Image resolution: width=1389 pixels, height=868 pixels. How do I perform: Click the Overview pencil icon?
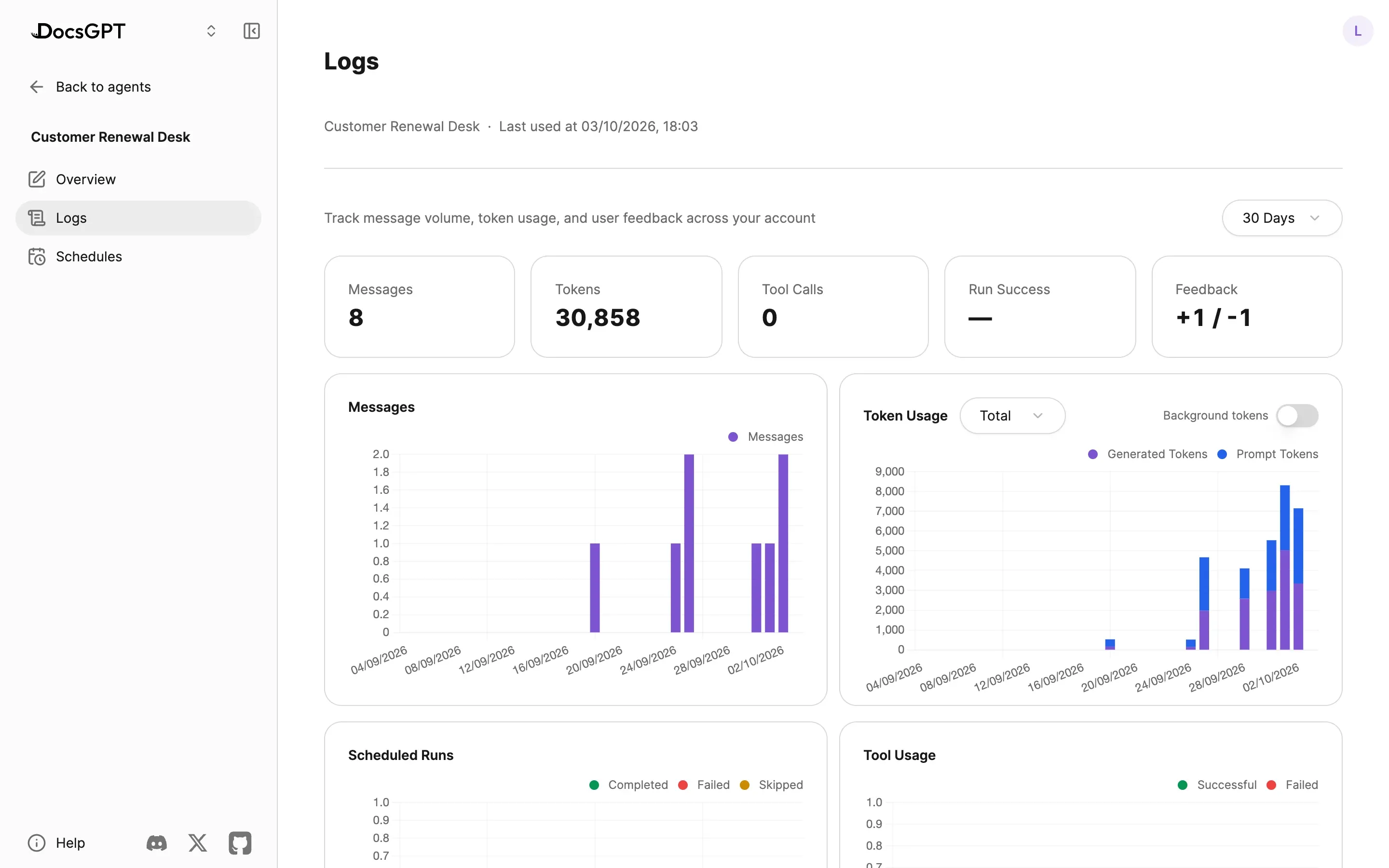pyautogui.click(x=37, y=179)
